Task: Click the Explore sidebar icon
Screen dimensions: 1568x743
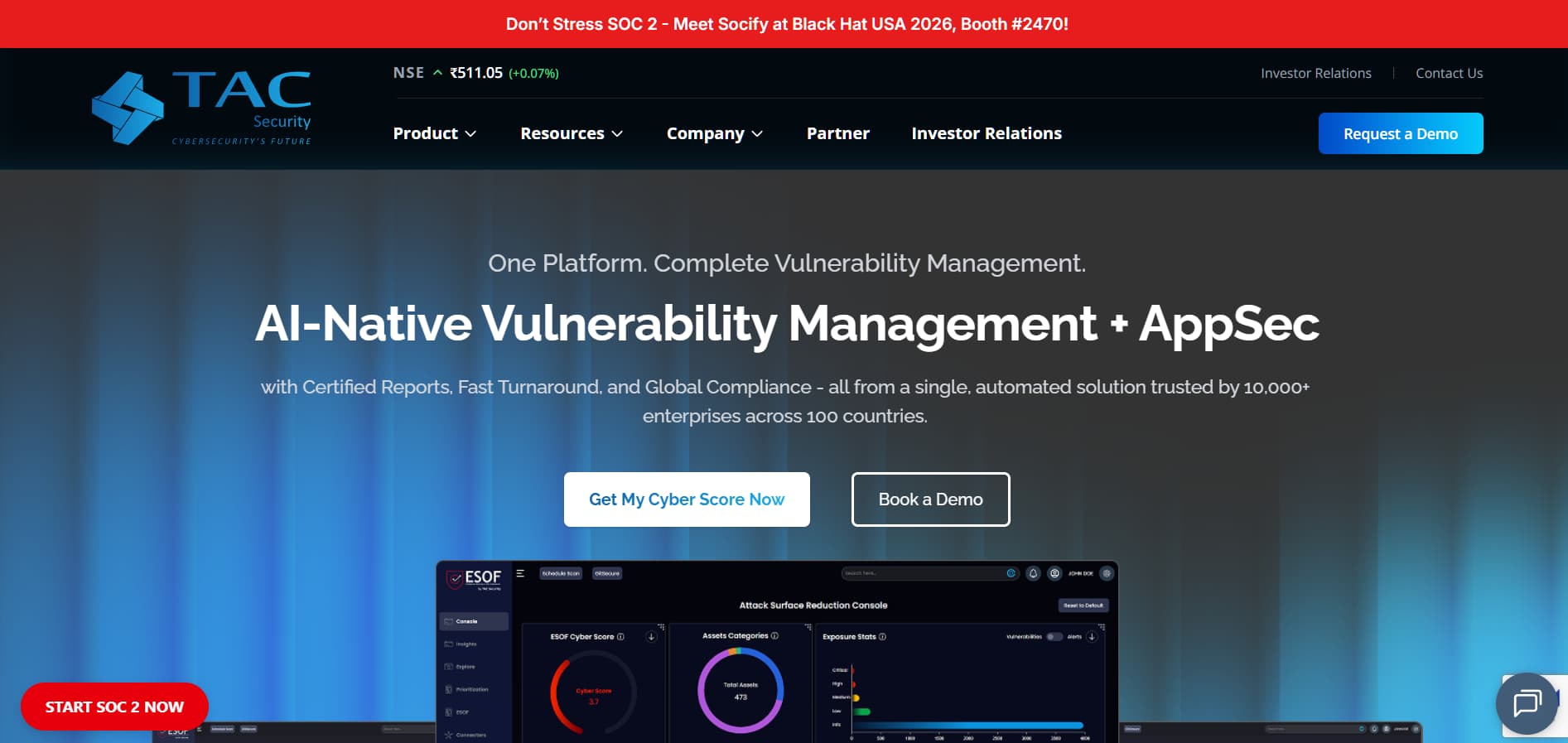Action: [x=449, y=667]
